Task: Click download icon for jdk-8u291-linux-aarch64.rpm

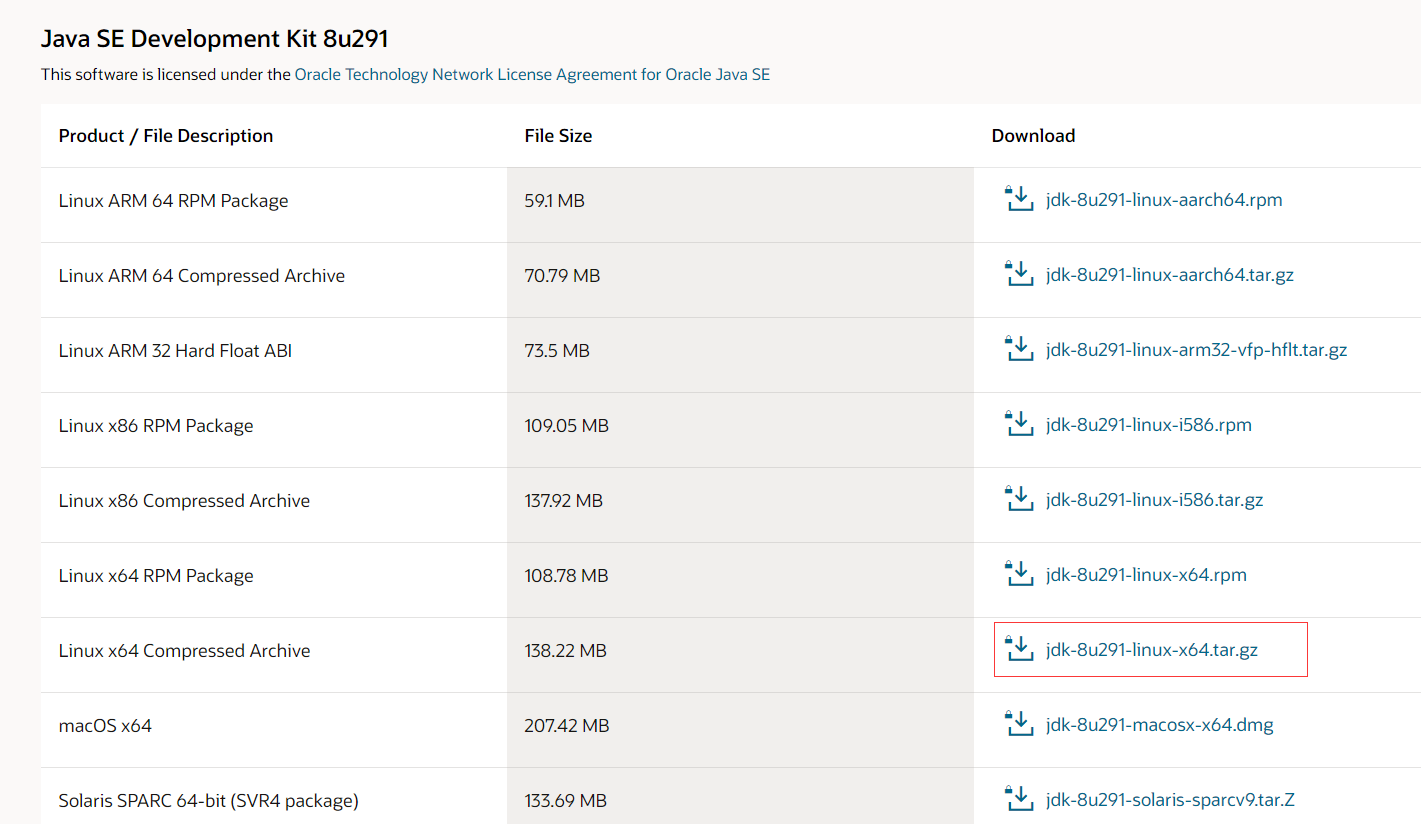Action: pyautogui.click(x=1018, y=199)
